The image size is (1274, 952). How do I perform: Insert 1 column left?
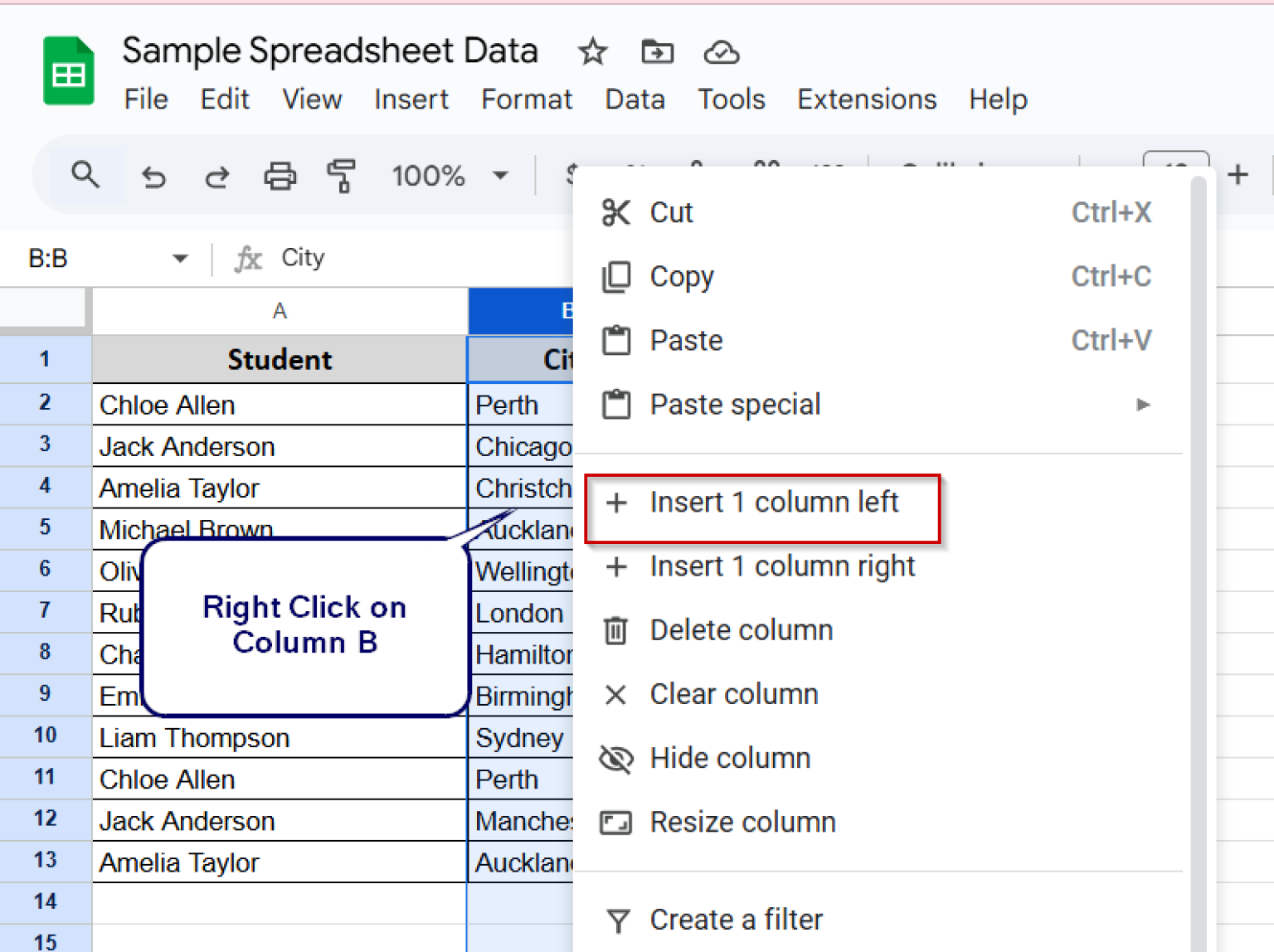[774, 502]
